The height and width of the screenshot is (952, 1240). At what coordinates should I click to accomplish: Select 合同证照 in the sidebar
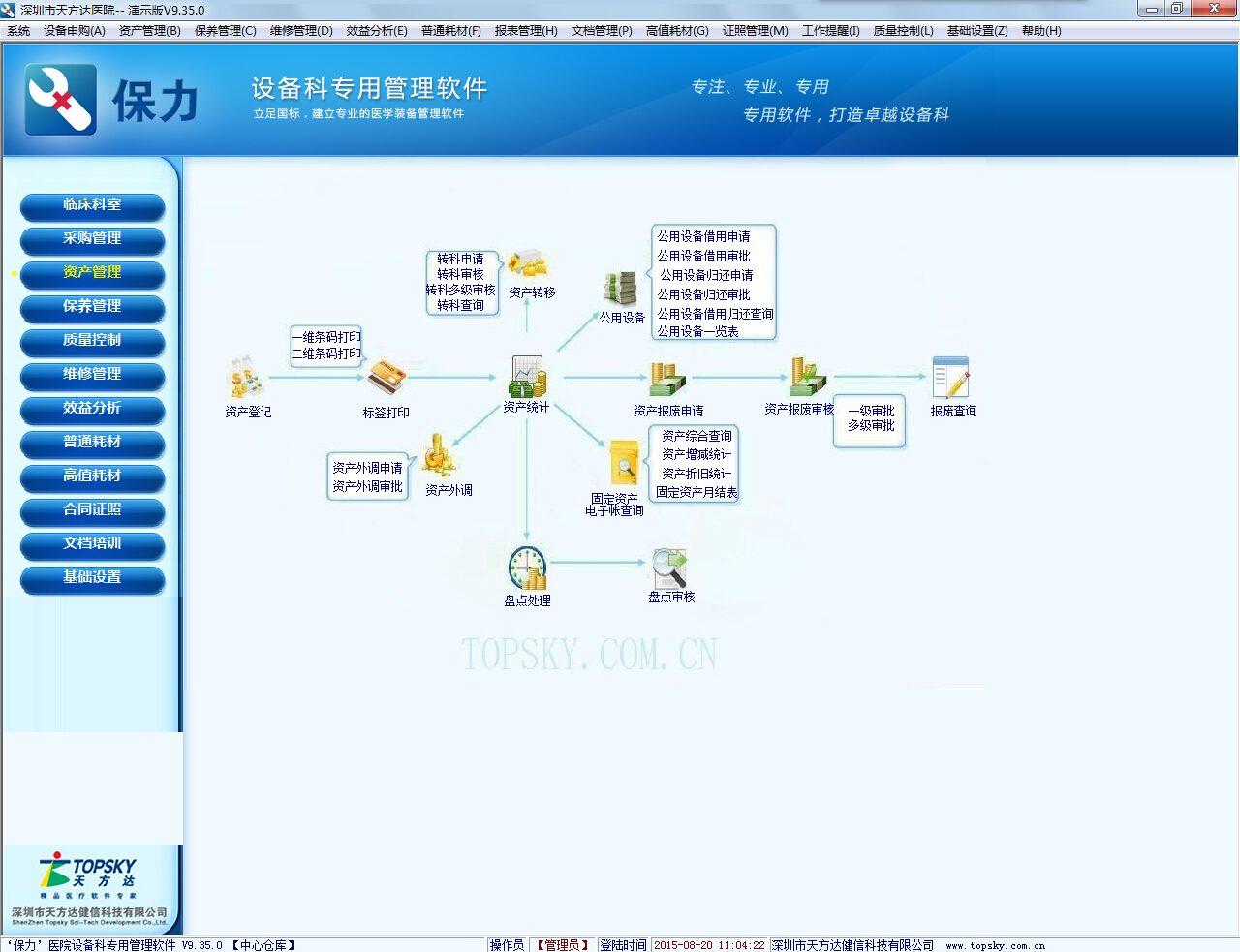92,511
